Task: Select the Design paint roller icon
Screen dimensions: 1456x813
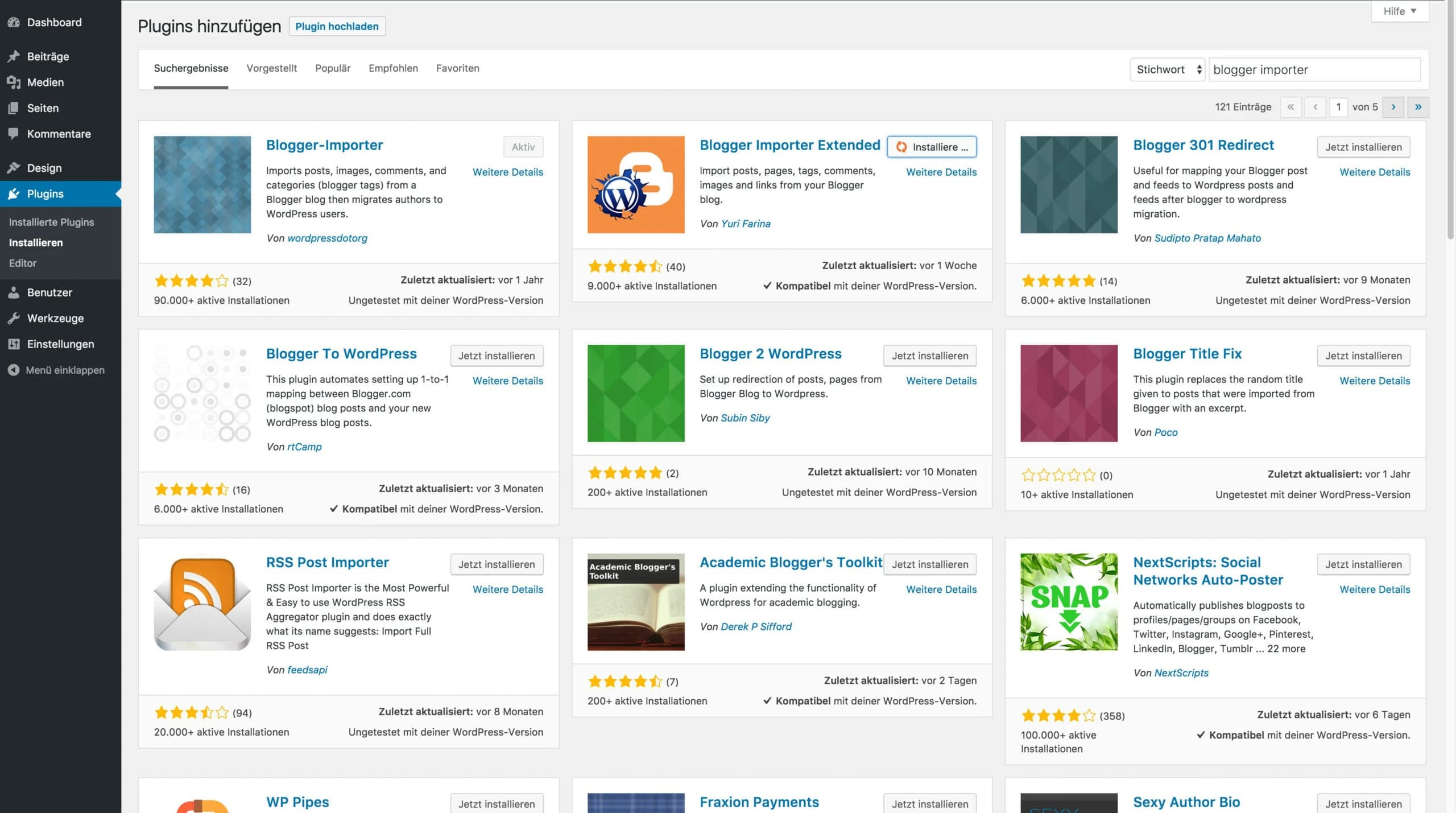Action: pos(14,167)
